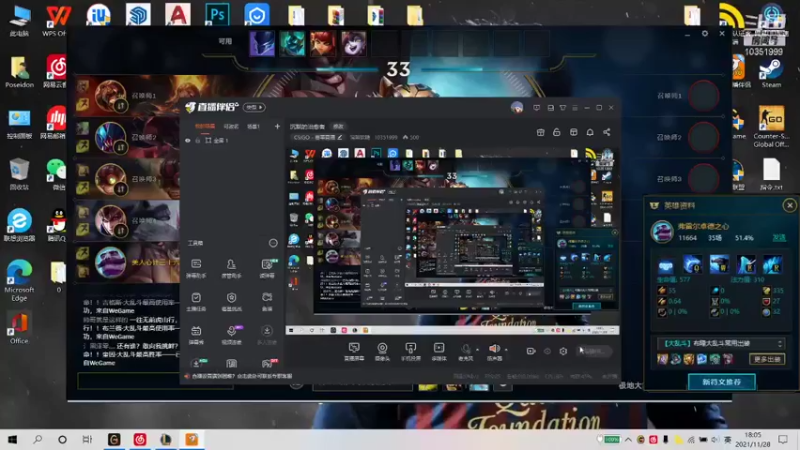Expand microphone options arrow
The width and height of the screenshot is (800, 450).
pyautogui.click(x=478, y=350)
